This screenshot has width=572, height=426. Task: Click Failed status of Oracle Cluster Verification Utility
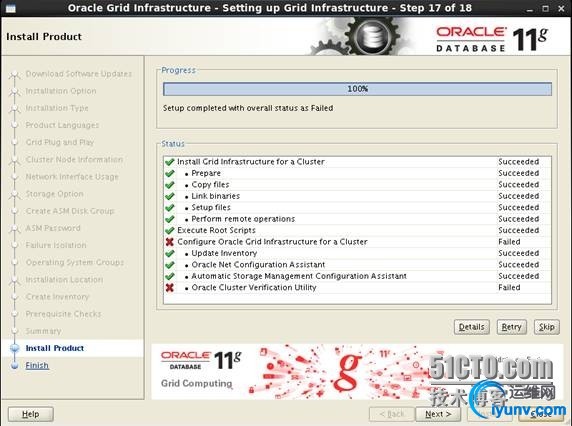coord(509,287)
